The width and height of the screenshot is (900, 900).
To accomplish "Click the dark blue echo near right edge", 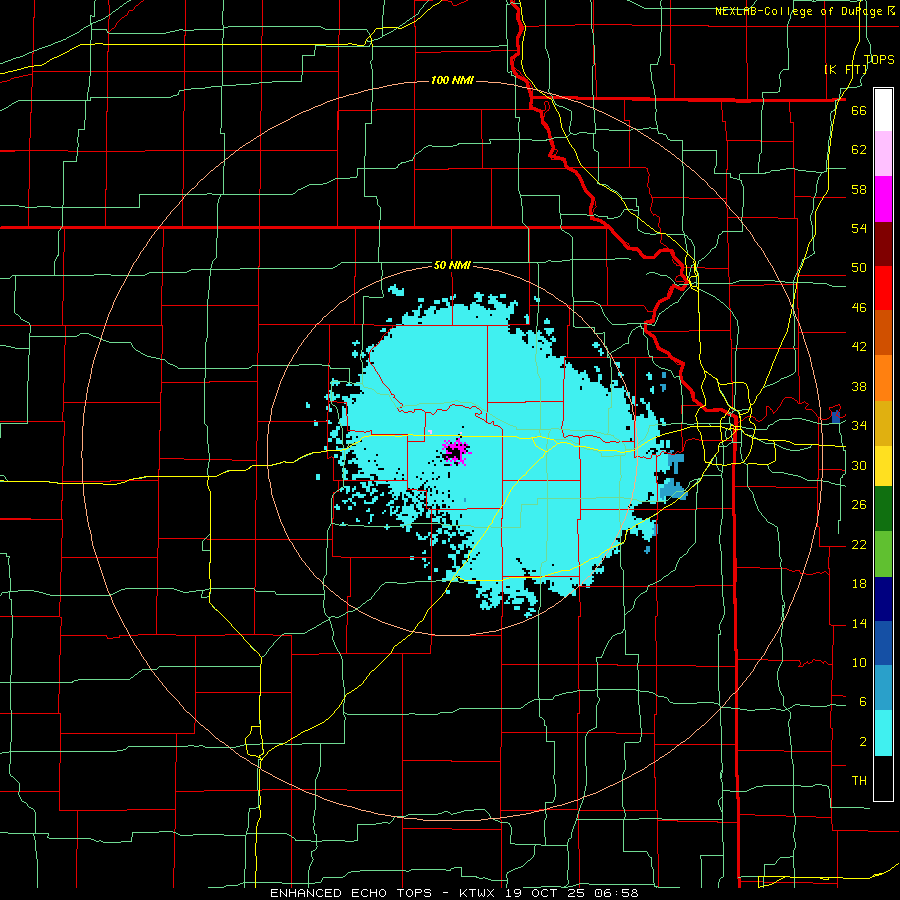I will [836, 417].
